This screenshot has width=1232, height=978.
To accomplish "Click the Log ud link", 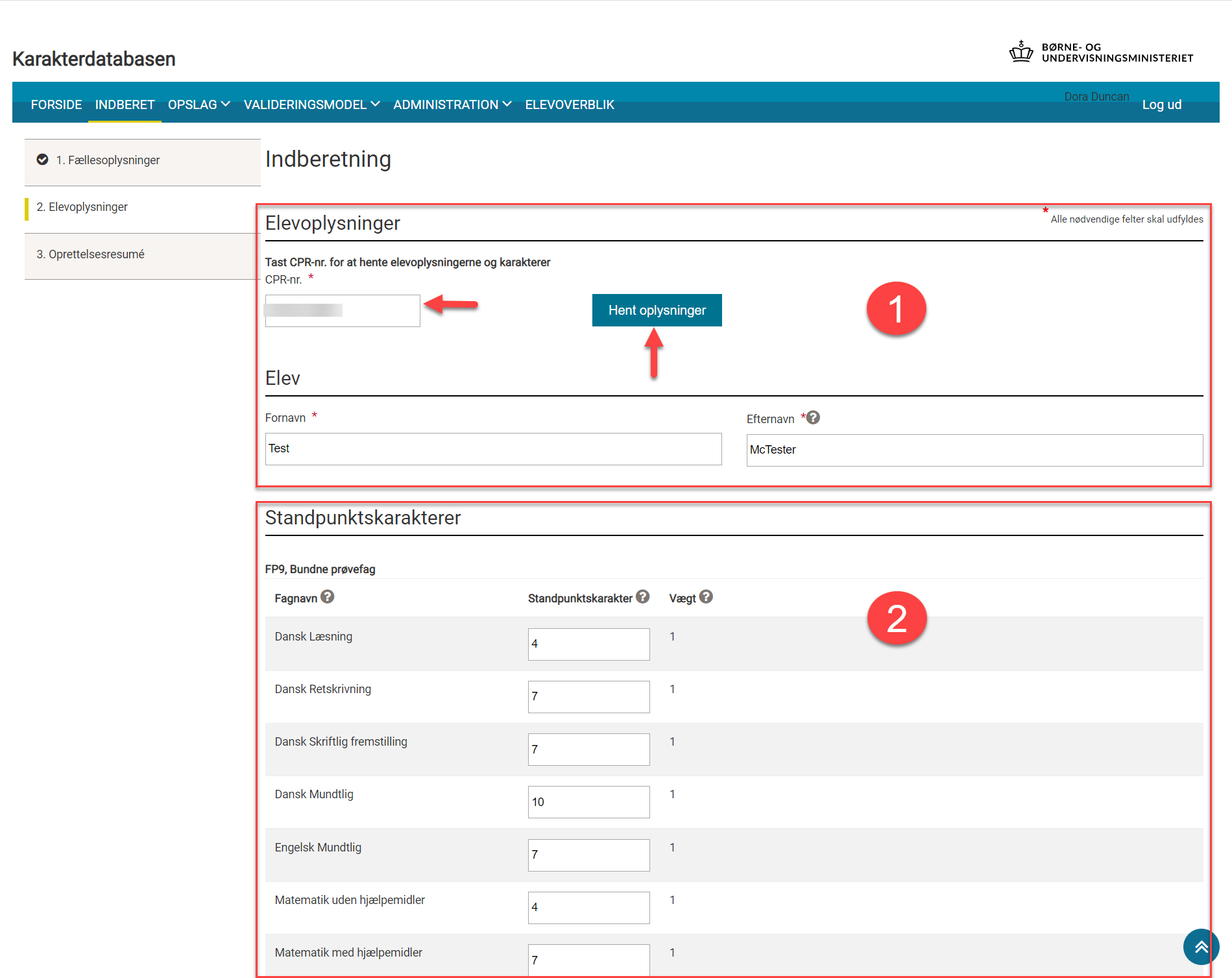I will click(1161, 104).
